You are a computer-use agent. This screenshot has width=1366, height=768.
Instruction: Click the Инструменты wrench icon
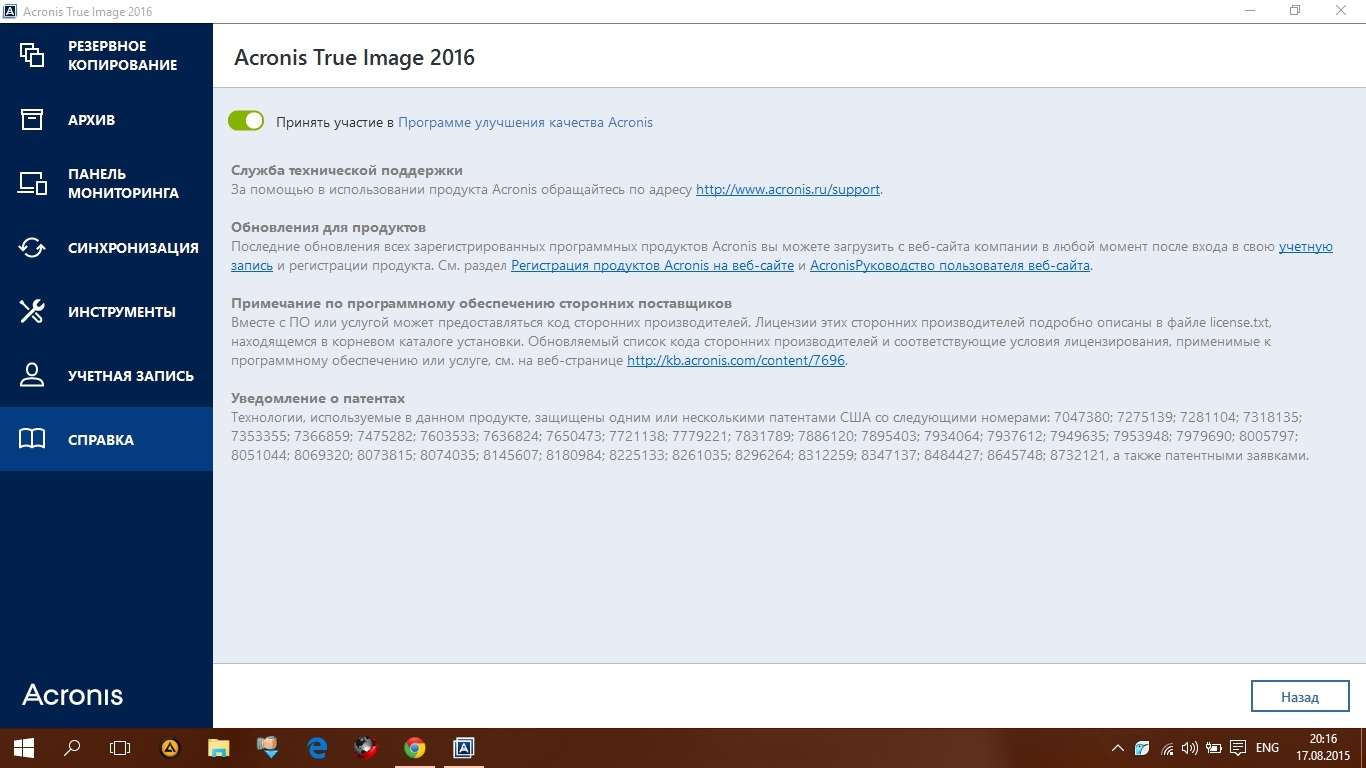(33, 311)
